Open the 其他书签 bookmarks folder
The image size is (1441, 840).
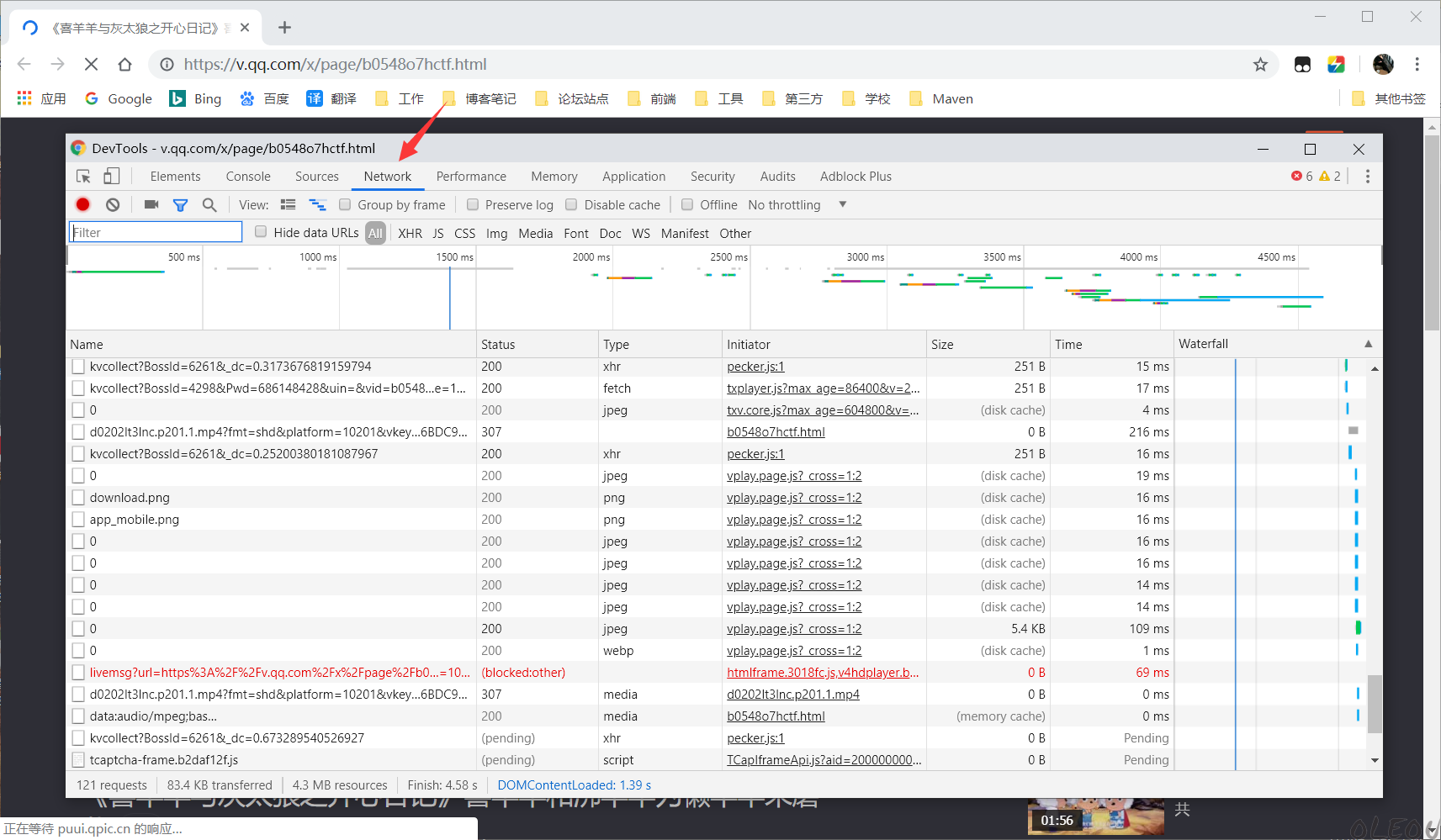tap(1389, 98)
